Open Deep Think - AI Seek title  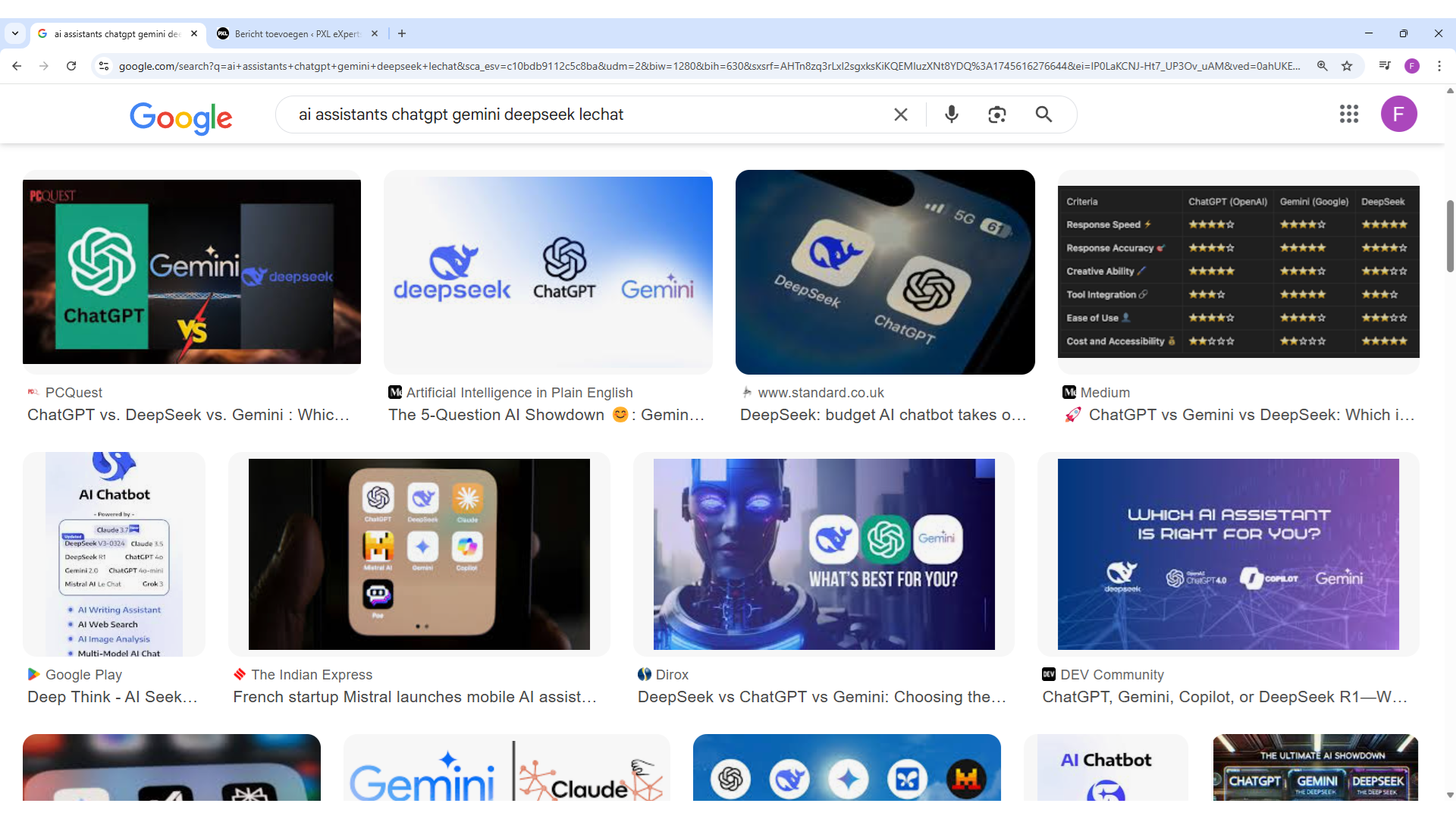click(112, 697)
